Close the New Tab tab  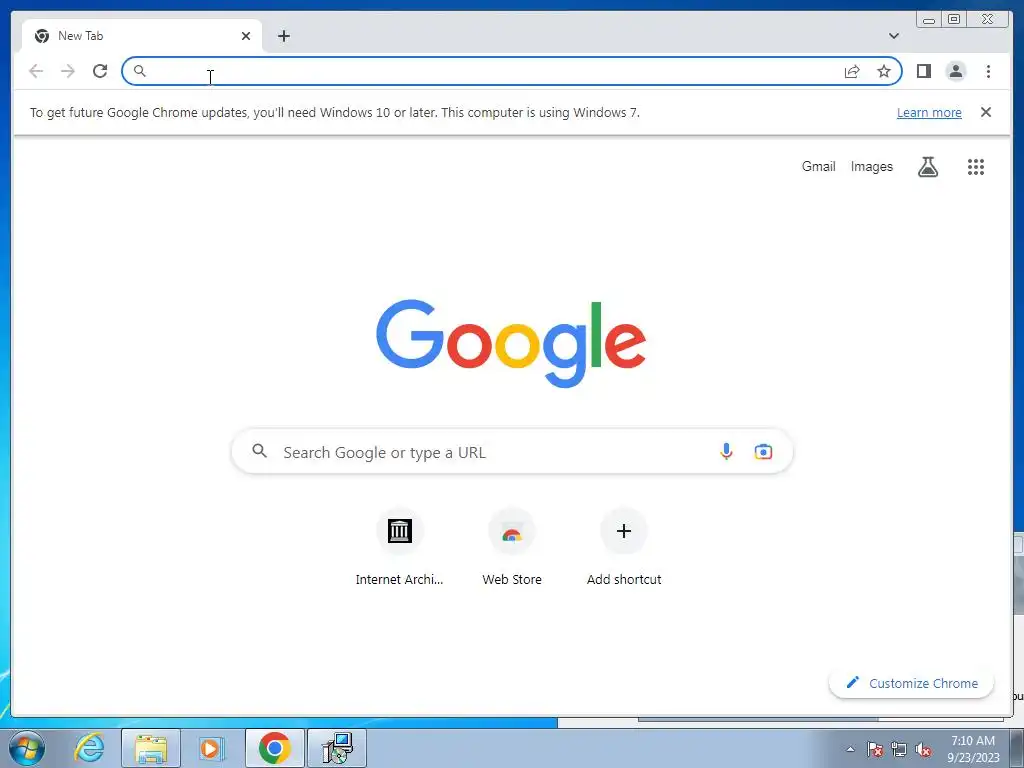click(x=246, y=36)
